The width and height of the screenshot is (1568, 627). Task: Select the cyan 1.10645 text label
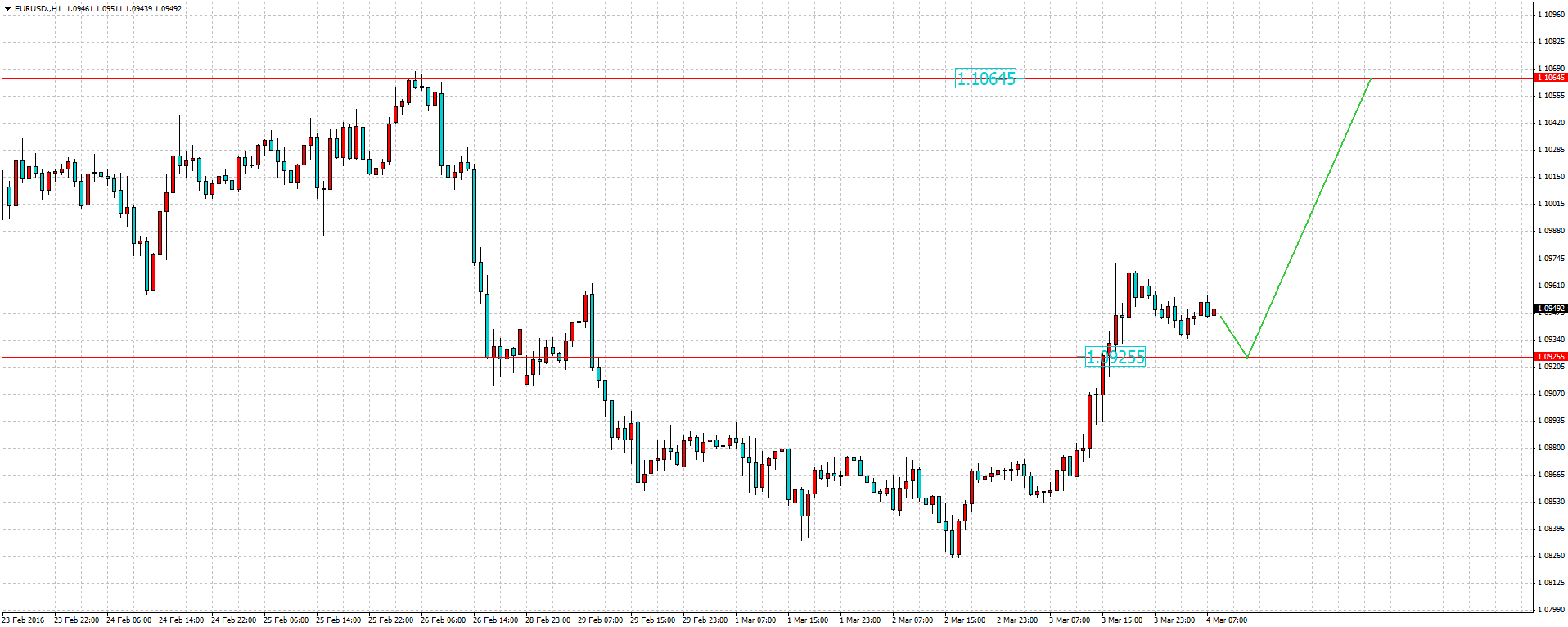click(x=985, y=79)
